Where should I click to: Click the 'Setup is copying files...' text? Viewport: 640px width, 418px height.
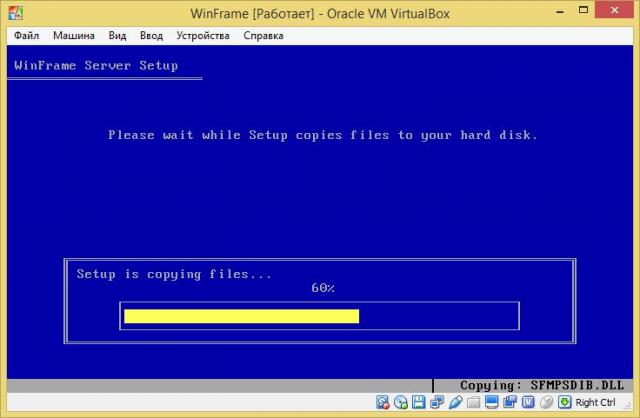174,274
